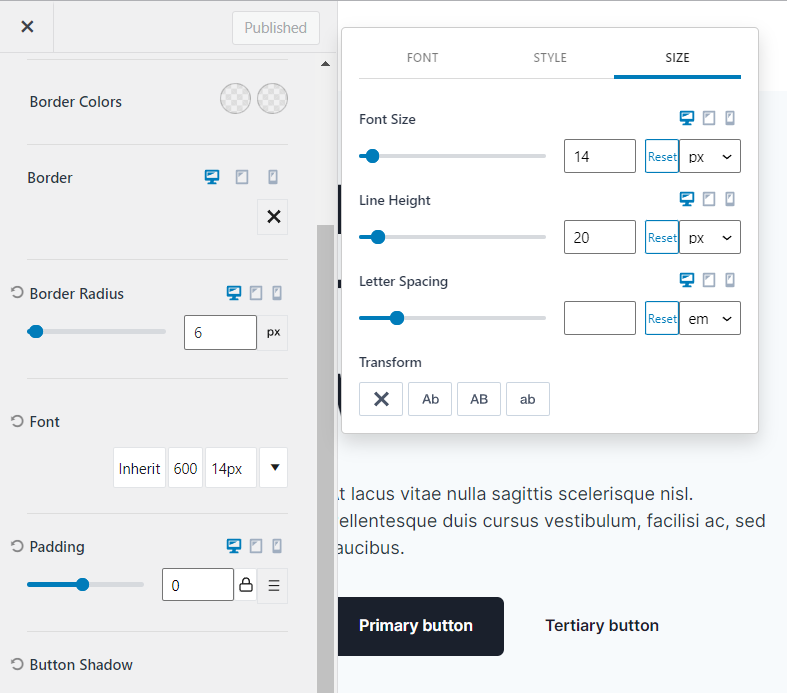The height and width of the screenshot is (693, 787).
Task: Switch to the FONT tab
Action: point(422,58)
